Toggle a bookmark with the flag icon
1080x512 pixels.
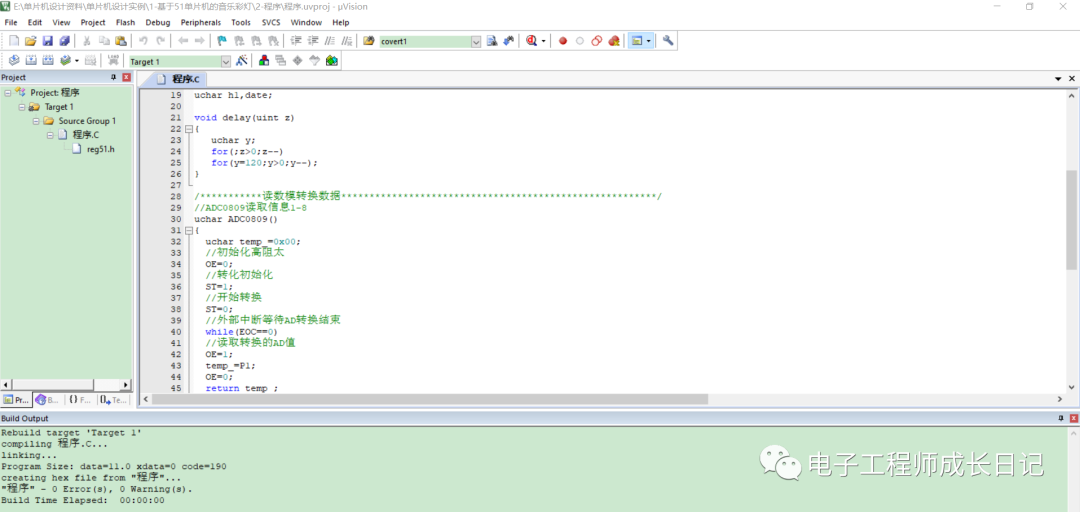222,41
